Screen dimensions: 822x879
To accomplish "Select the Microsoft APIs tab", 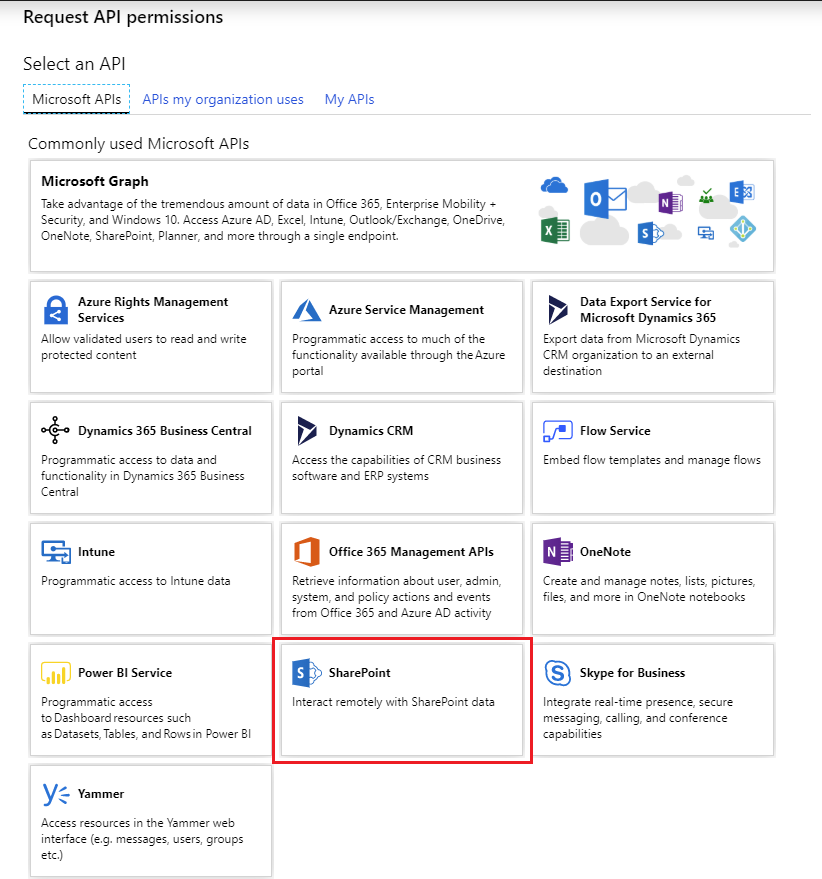I will point(76,99).
